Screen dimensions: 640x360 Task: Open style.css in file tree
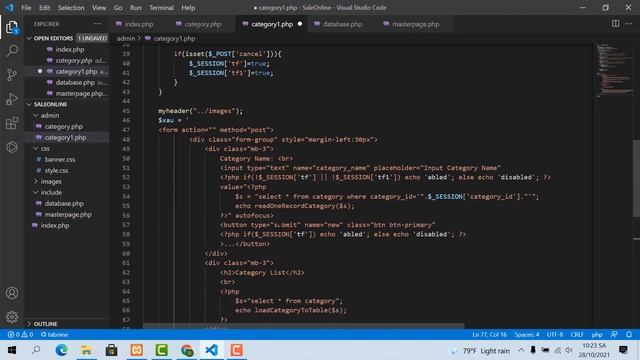tap(56, 170)
